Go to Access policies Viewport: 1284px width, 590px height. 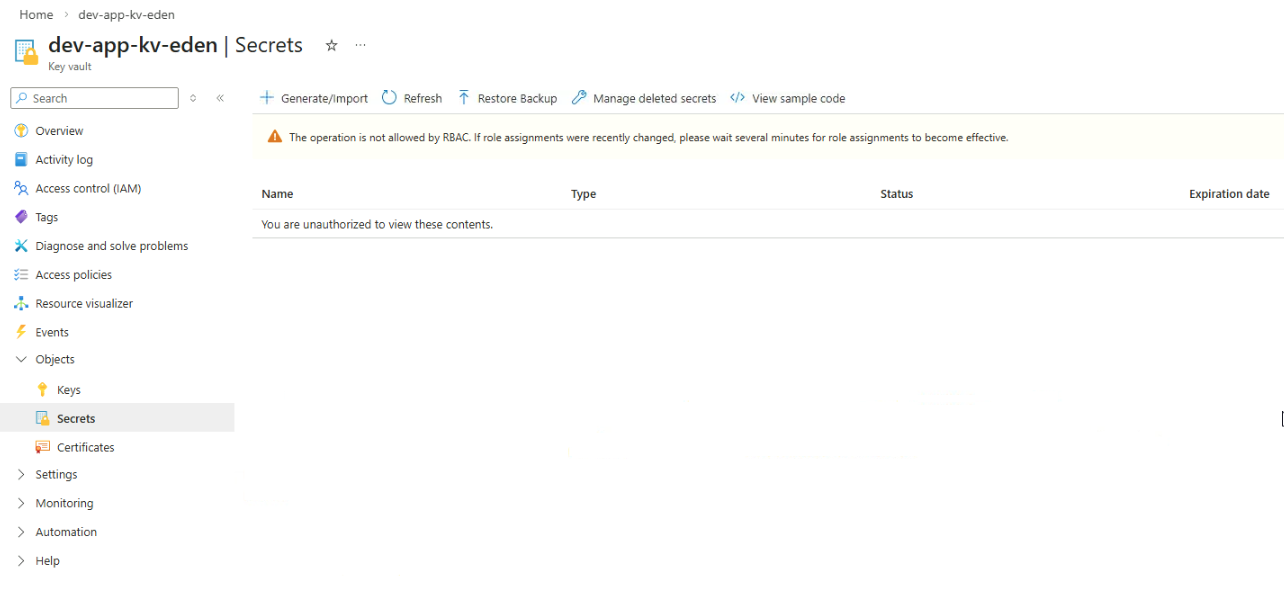tap(73, 275)
